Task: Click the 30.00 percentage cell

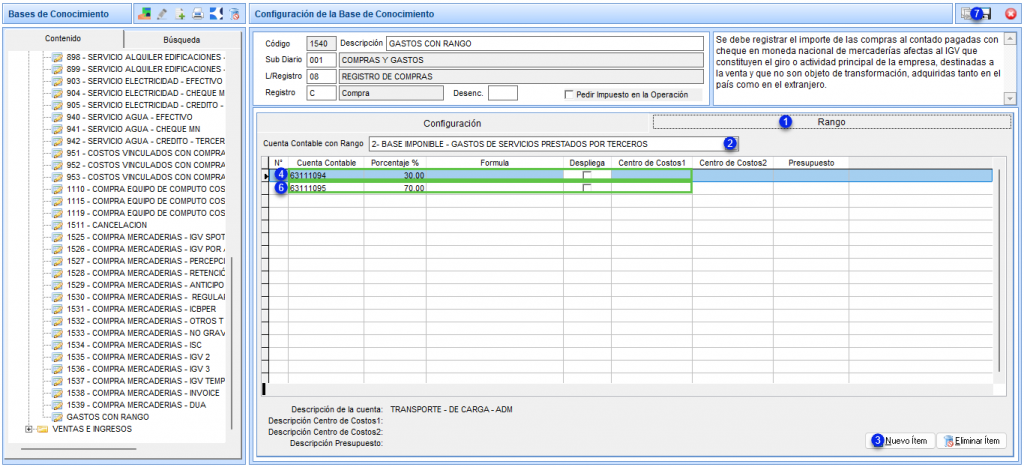Action: [394, 175]
